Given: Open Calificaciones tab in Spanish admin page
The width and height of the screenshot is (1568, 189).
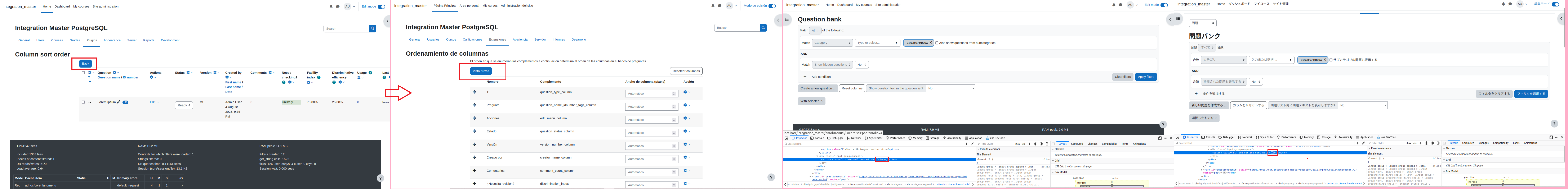Looking at the screenshot, I should 472,40.
